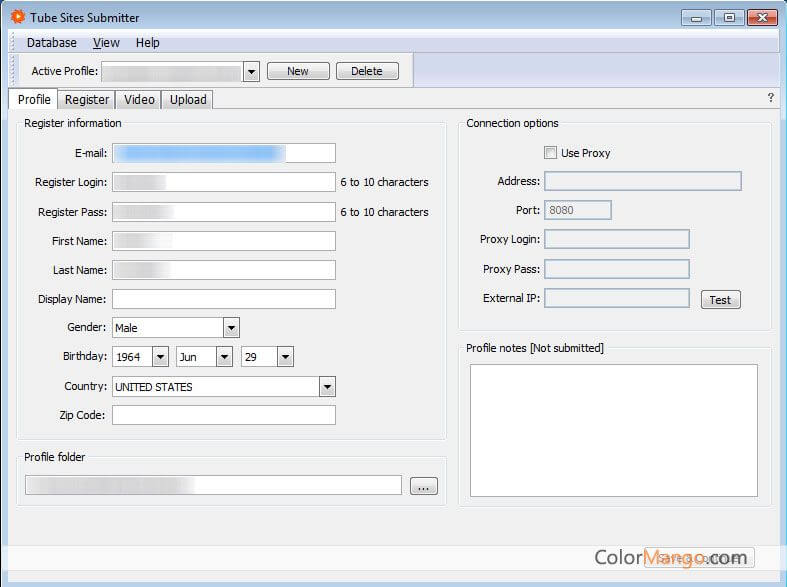Open the birthday month dropdown
This screenshot has height=587, width=787.
click(224, 357)
